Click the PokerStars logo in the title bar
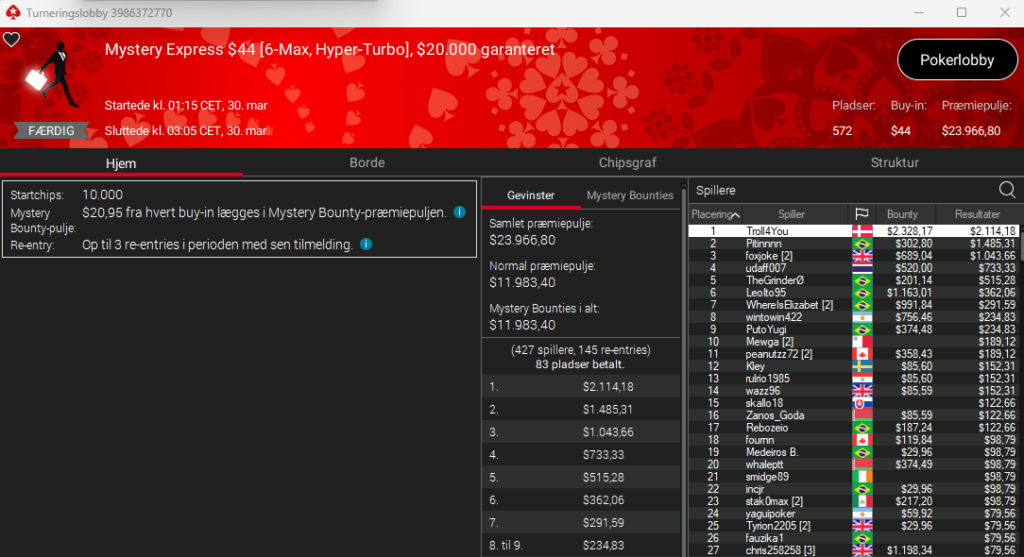Image resolution: width=1024 pixels, height=557 pixels. 11,13
